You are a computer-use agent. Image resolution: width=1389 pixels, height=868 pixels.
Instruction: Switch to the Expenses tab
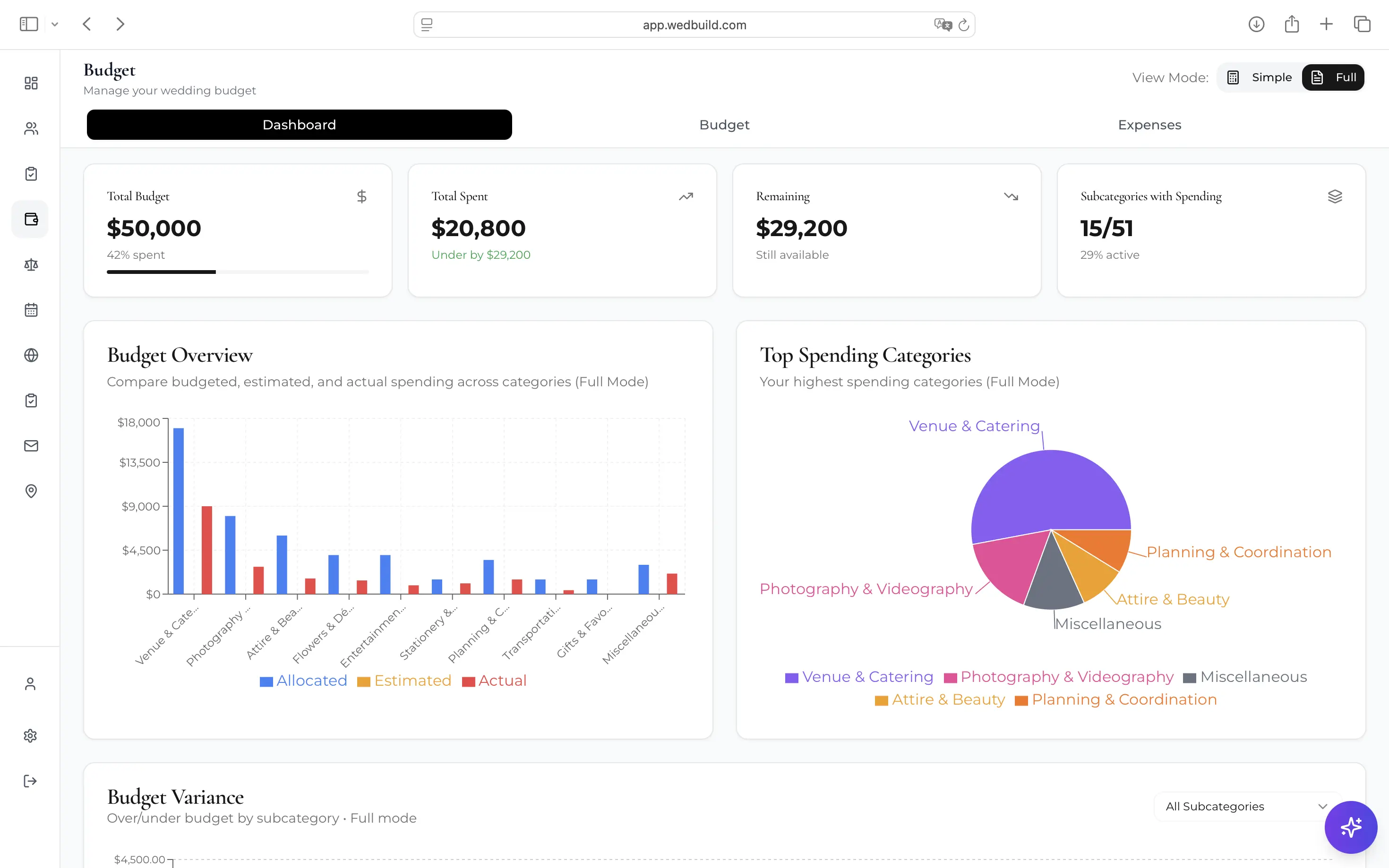pyautogui.click(x=1149, y=125)
